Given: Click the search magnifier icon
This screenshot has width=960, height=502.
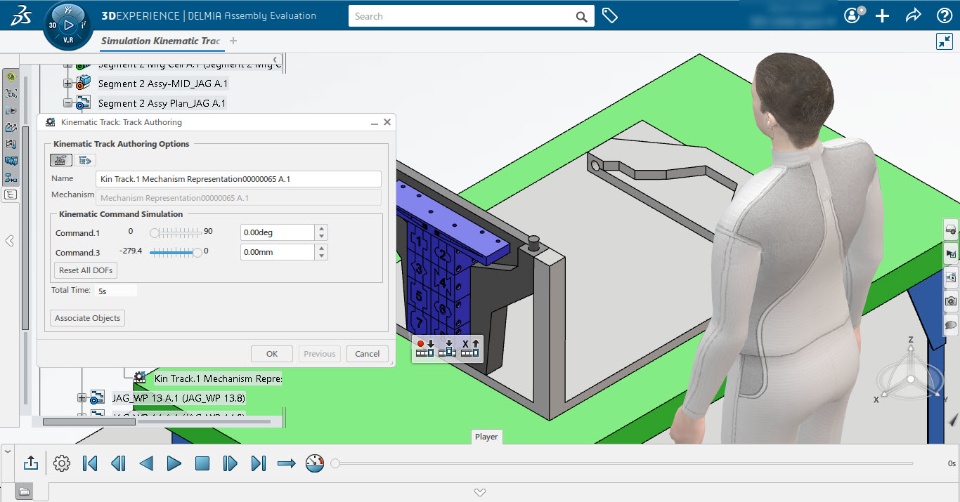Looking at the screenshot, I should pyautogui.click(x=581, y=17).
